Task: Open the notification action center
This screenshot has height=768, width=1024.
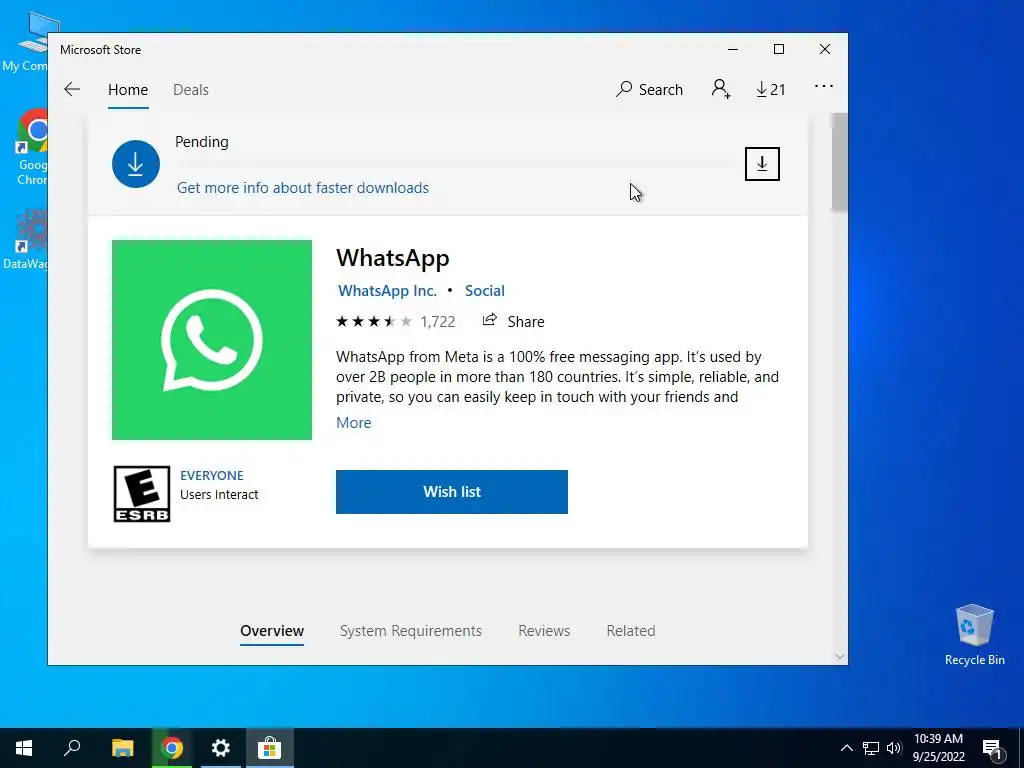Action: pyautogui.click(x=993, y=748)
